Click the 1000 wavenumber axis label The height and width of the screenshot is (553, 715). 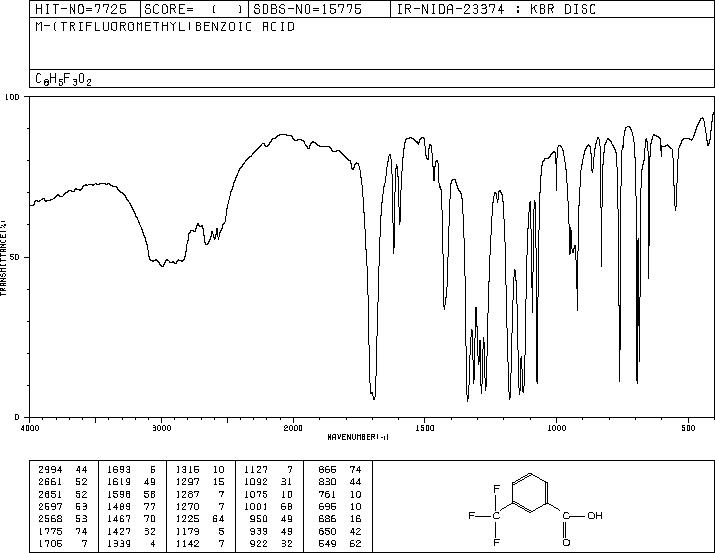[556, 428]
